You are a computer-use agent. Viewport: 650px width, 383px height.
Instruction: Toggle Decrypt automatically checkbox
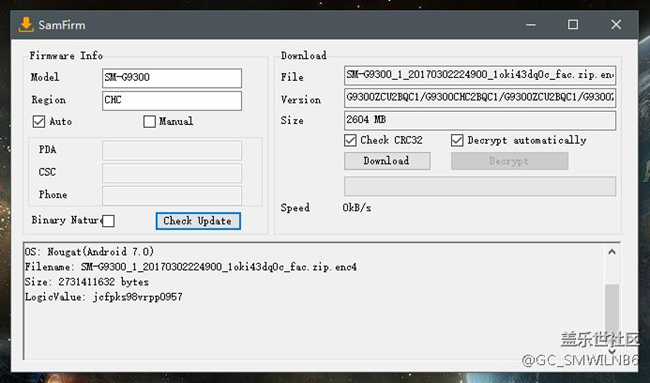click(x=457, y=140)
